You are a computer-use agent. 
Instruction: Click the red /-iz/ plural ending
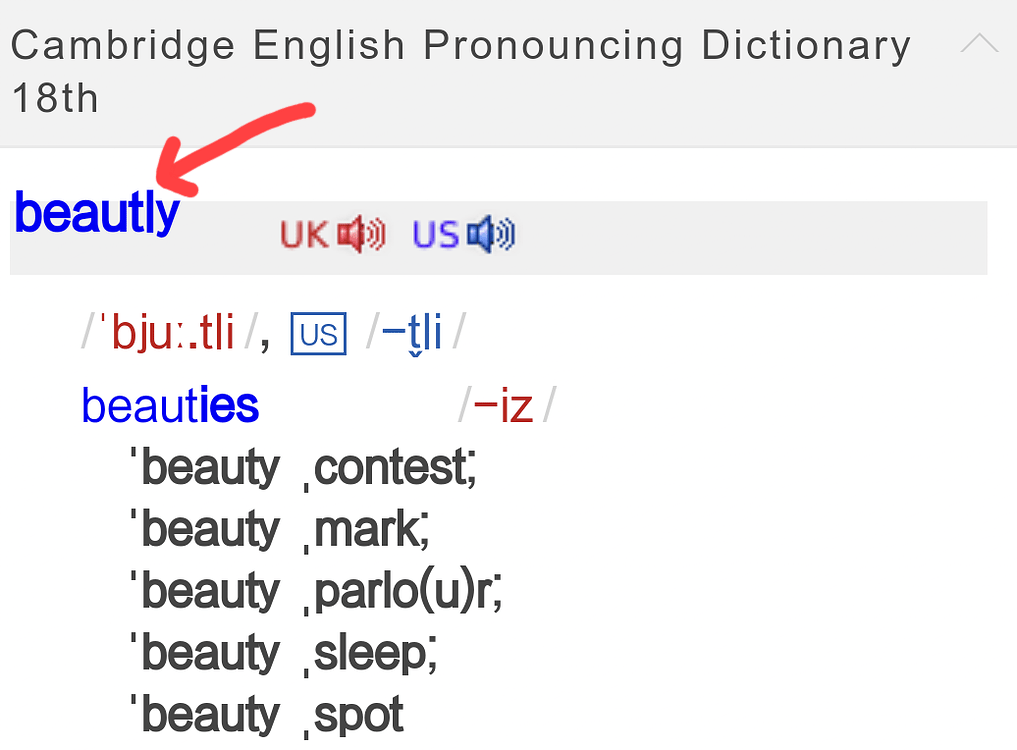[x=503, y=406]
